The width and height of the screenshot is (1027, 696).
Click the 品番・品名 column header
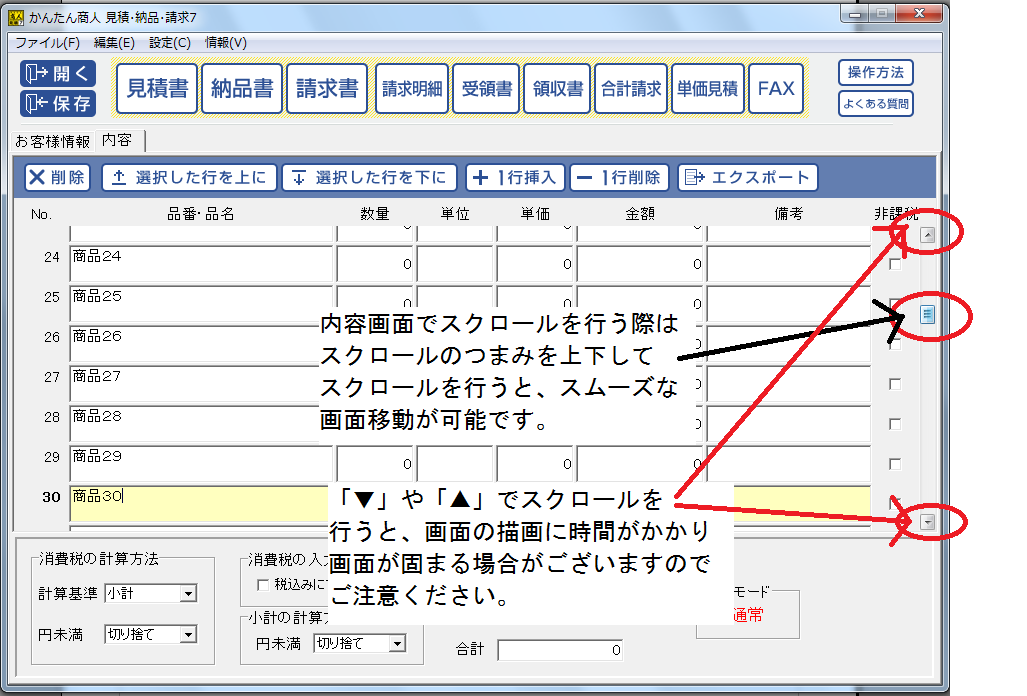click(200, 214)
